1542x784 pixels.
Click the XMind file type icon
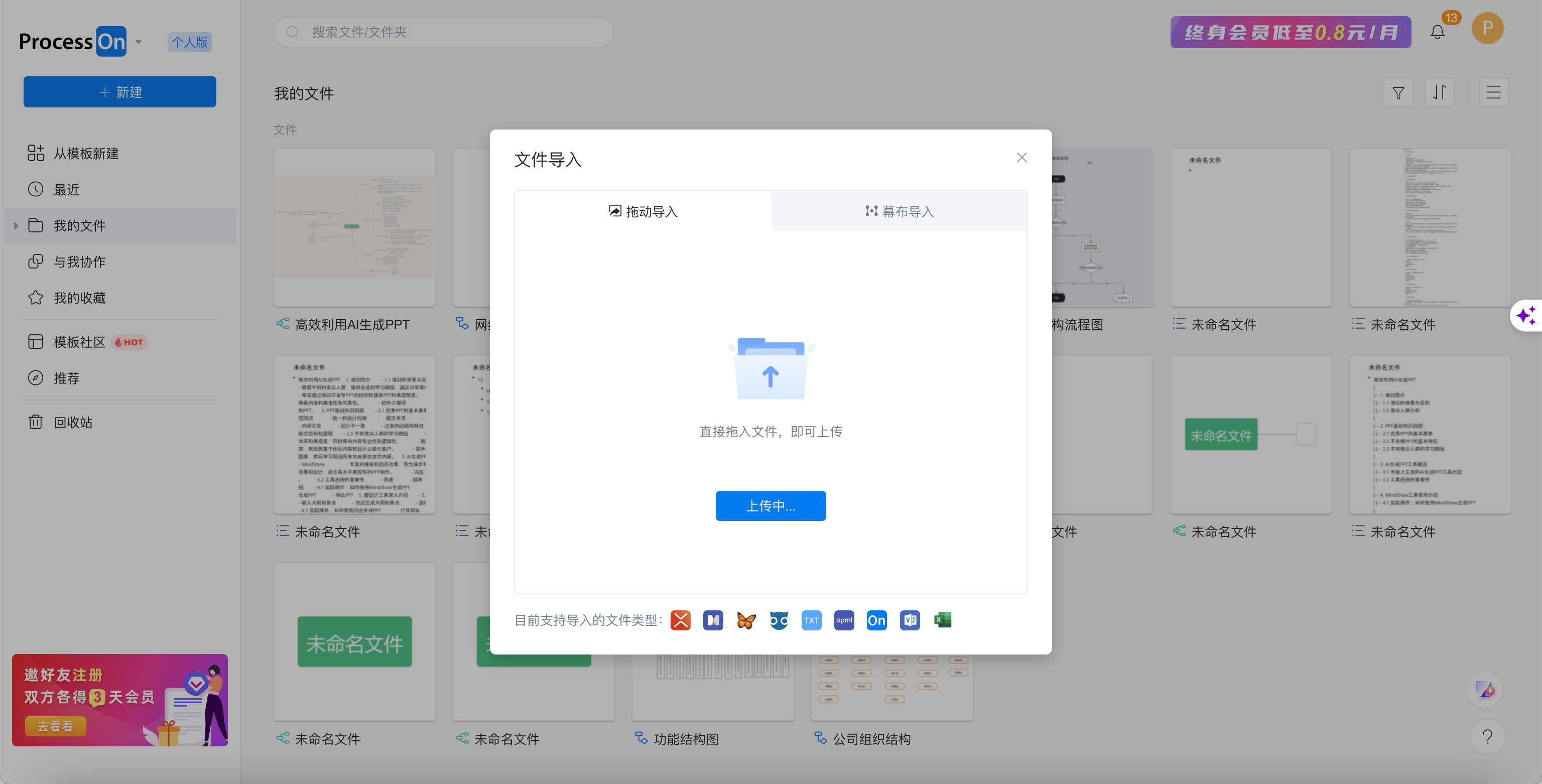(x=681, y=620)
